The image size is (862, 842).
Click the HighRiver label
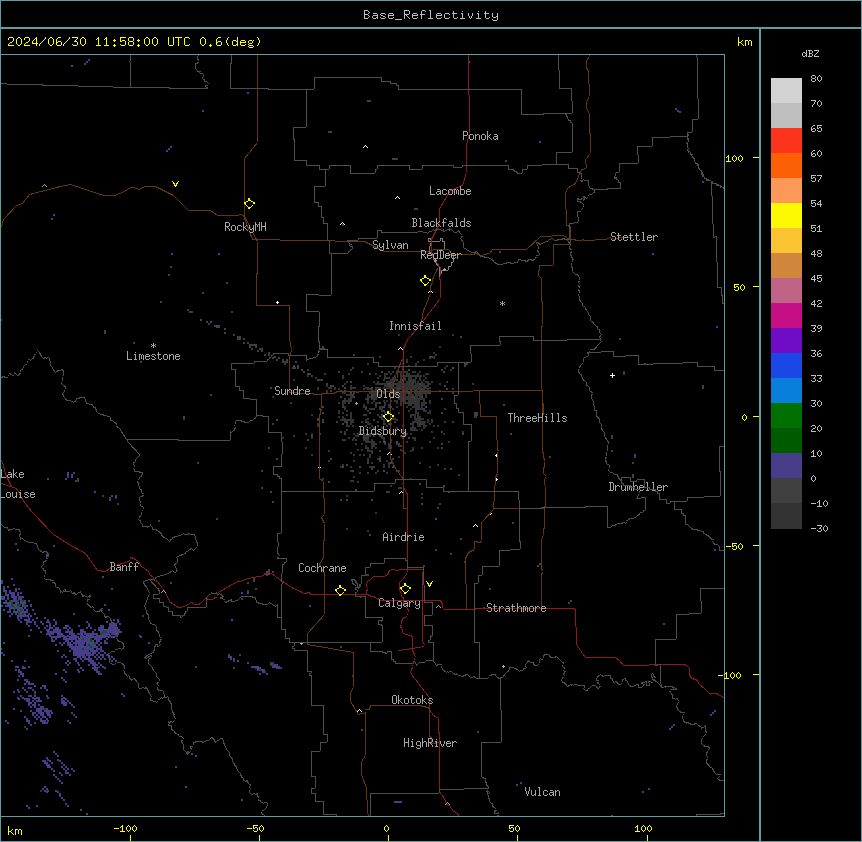pos(430,743)
